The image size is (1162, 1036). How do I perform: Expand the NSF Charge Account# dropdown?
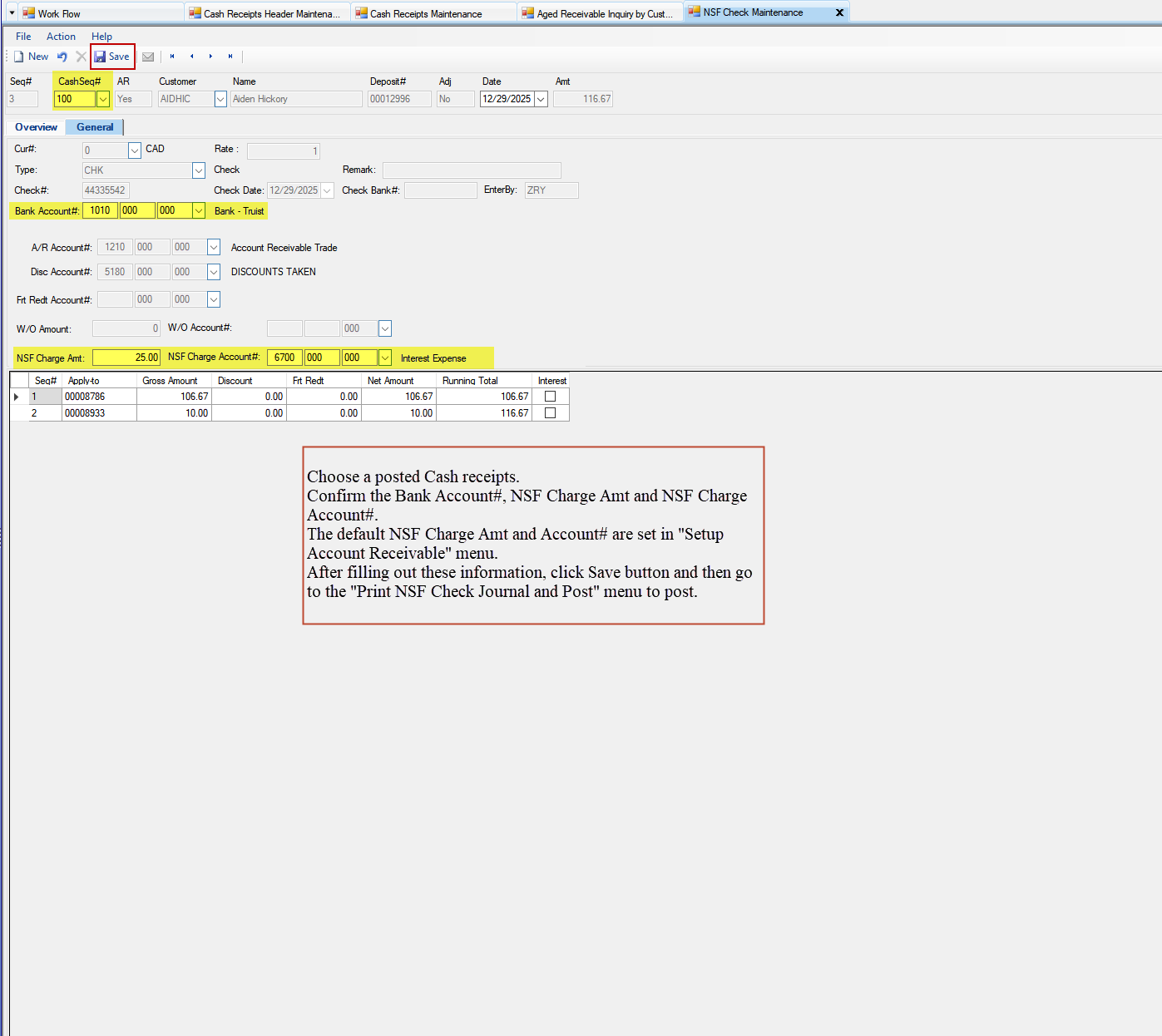[385, 358]
